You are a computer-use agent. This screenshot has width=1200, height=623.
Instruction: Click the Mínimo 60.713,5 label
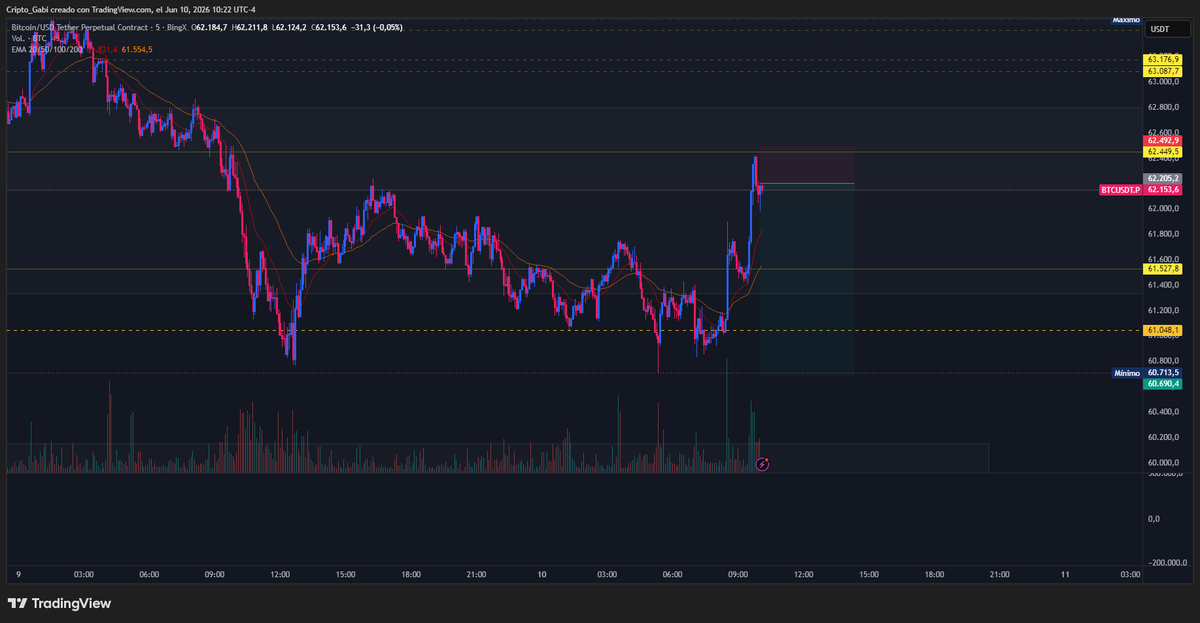click(x=1148, y=372)
